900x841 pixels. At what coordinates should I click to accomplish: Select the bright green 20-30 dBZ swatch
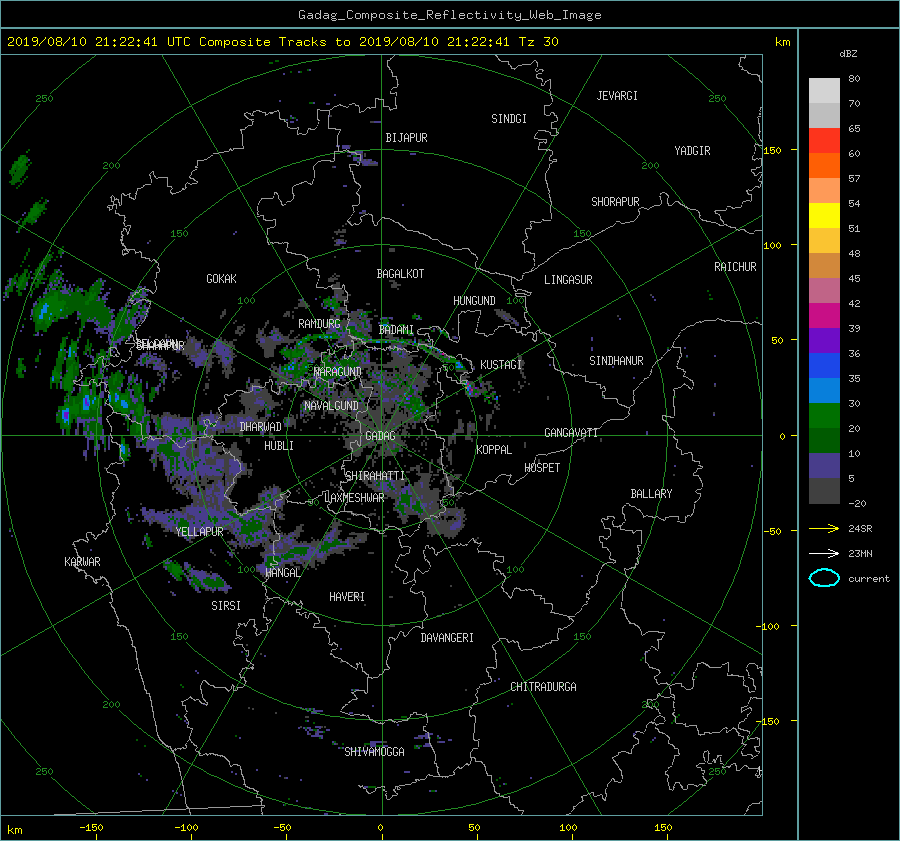(x=824, y=415)
